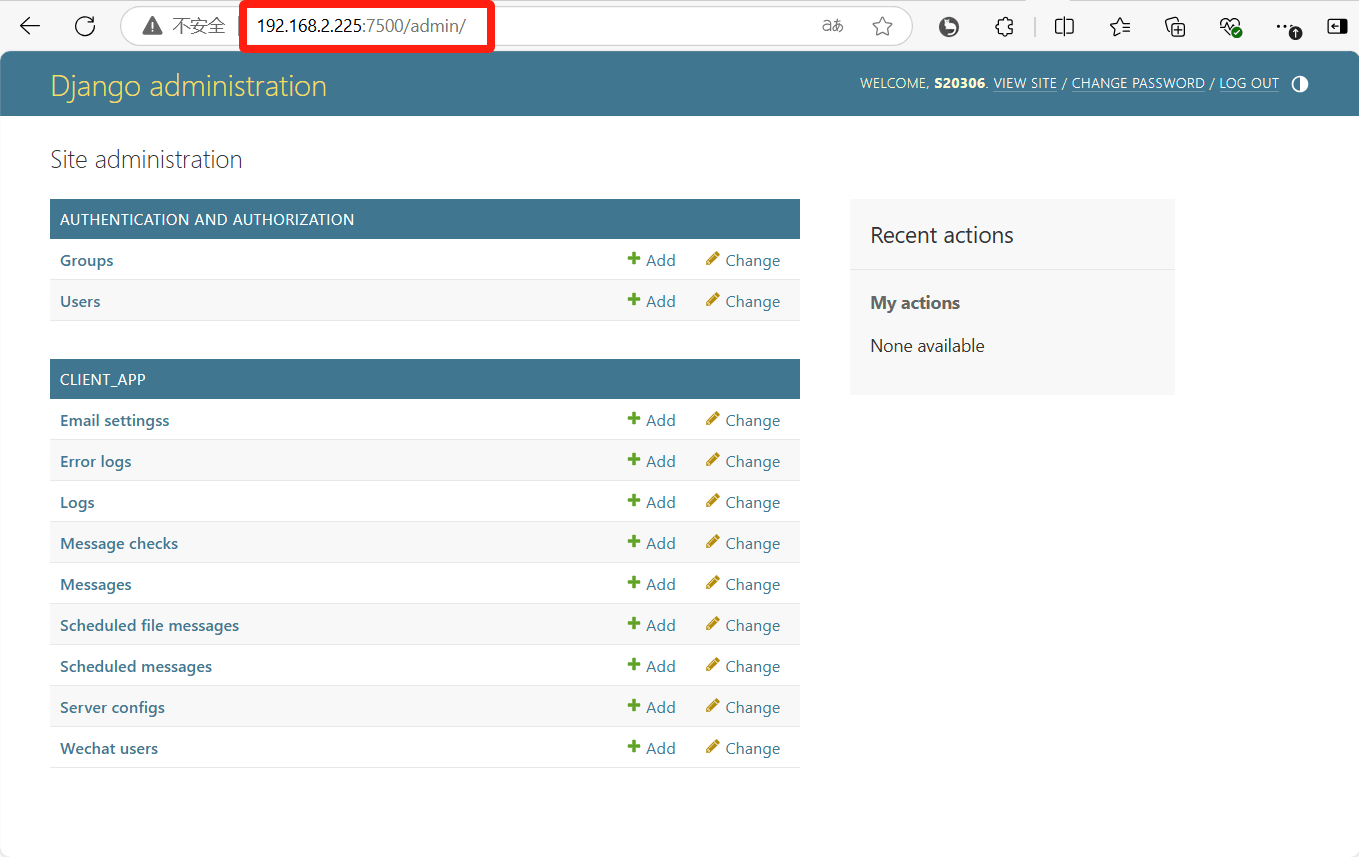Open the Users model list
The width and height of the screenshot is (1359, 857).
[80, 301]
